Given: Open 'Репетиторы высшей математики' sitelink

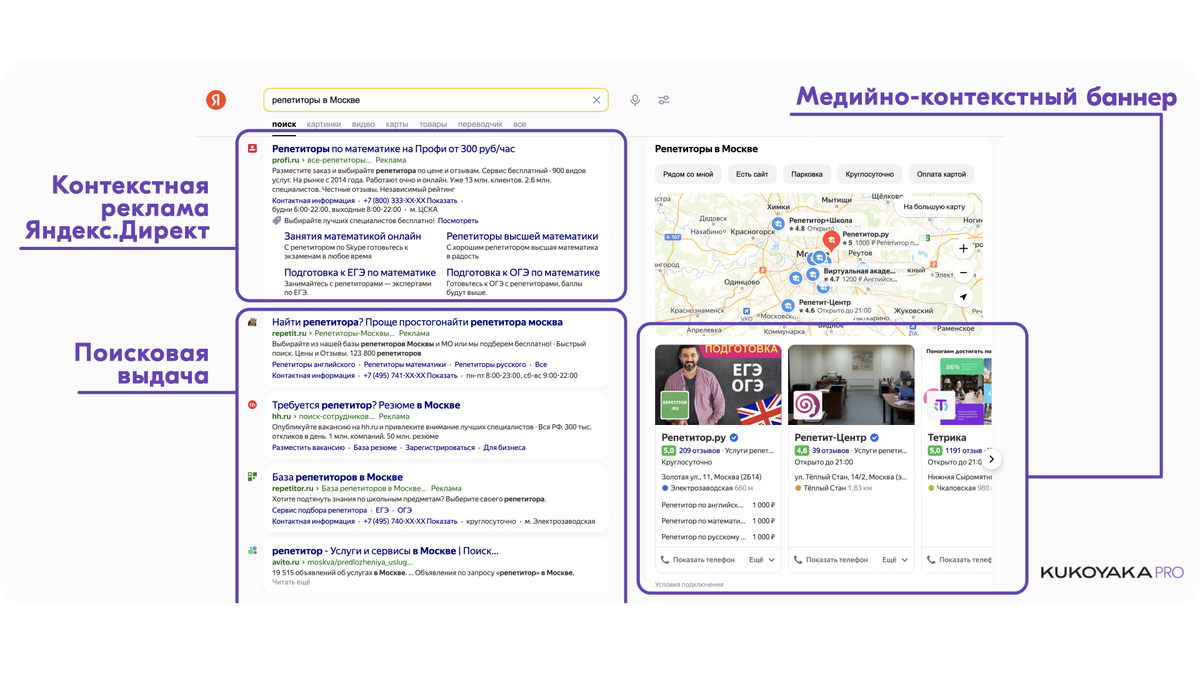Looking at the screenshot, I should coord(522,237).
